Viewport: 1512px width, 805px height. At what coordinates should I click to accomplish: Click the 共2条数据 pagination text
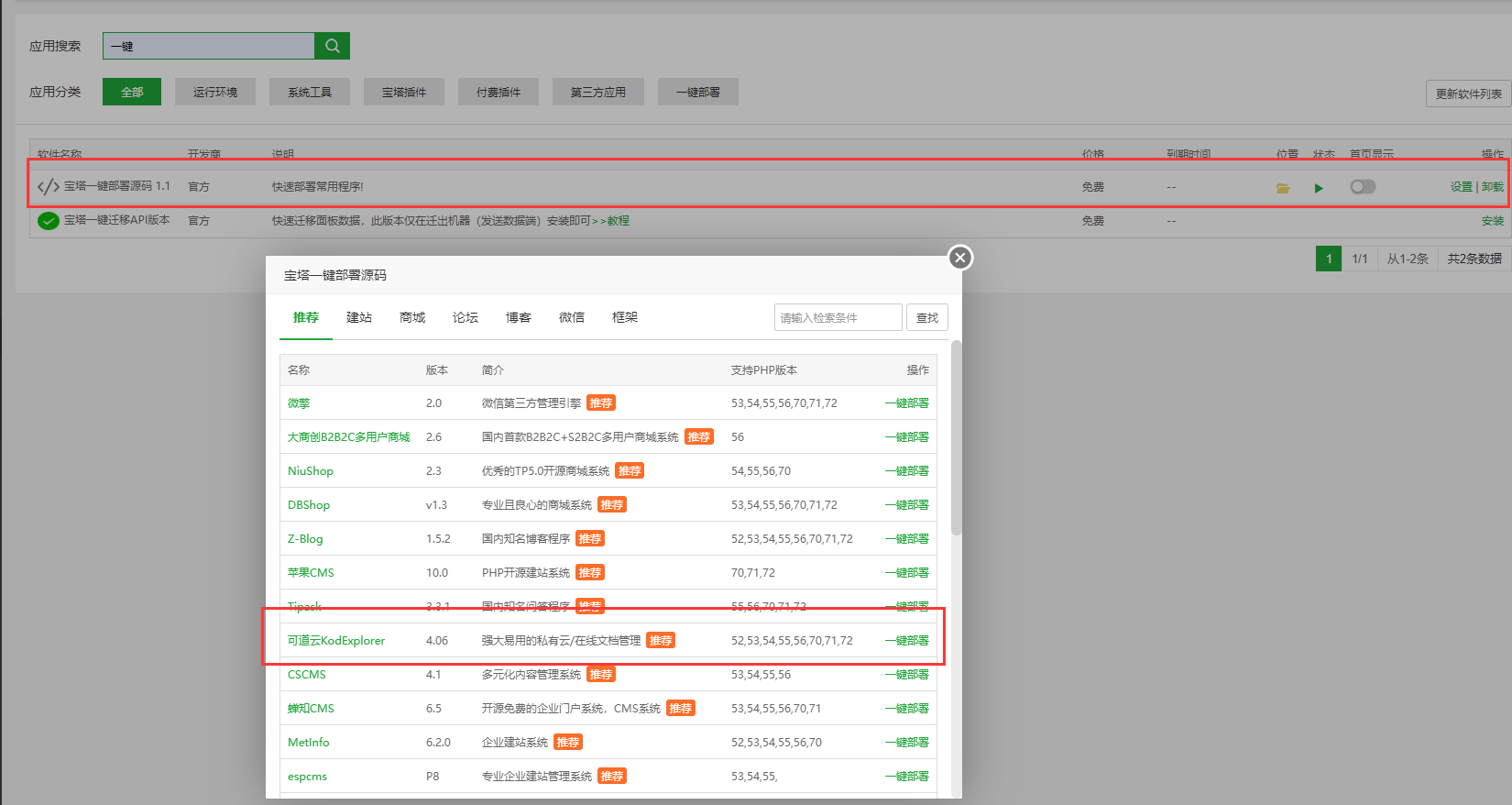click(1474, 259)
